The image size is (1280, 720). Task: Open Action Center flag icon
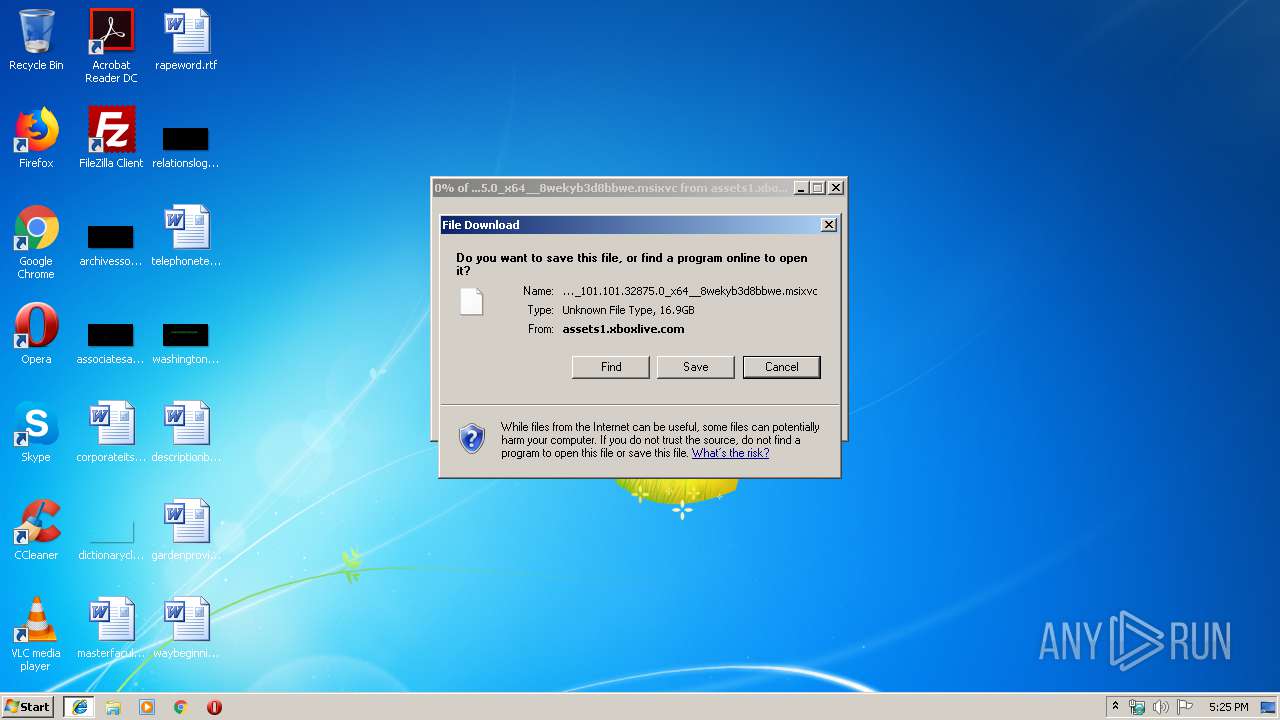(x=1185, y=707)
